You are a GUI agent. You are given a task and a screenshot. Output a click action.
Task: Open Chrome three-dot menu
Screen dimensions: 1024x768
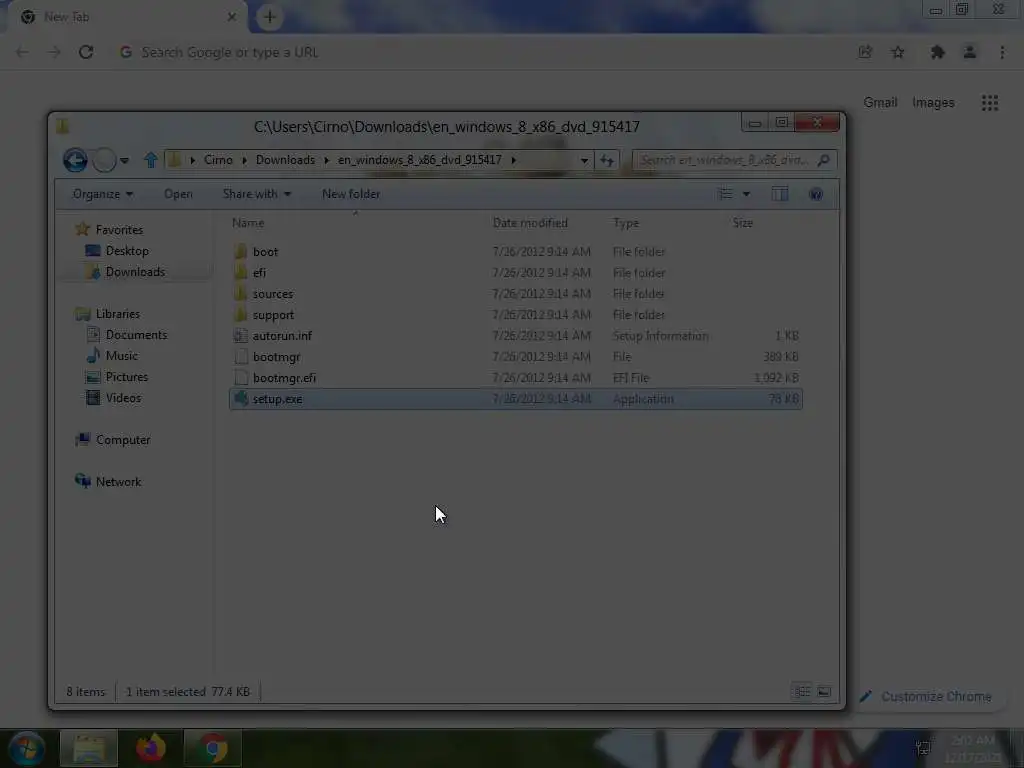[1002, 52]
